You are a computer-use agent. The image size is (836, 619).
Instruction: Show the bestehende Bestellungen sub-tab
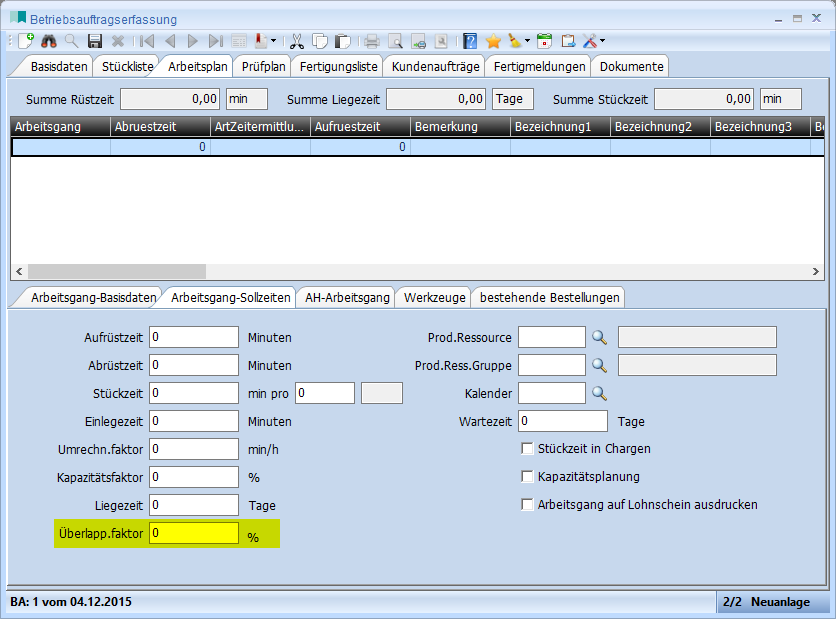[549, 298]
